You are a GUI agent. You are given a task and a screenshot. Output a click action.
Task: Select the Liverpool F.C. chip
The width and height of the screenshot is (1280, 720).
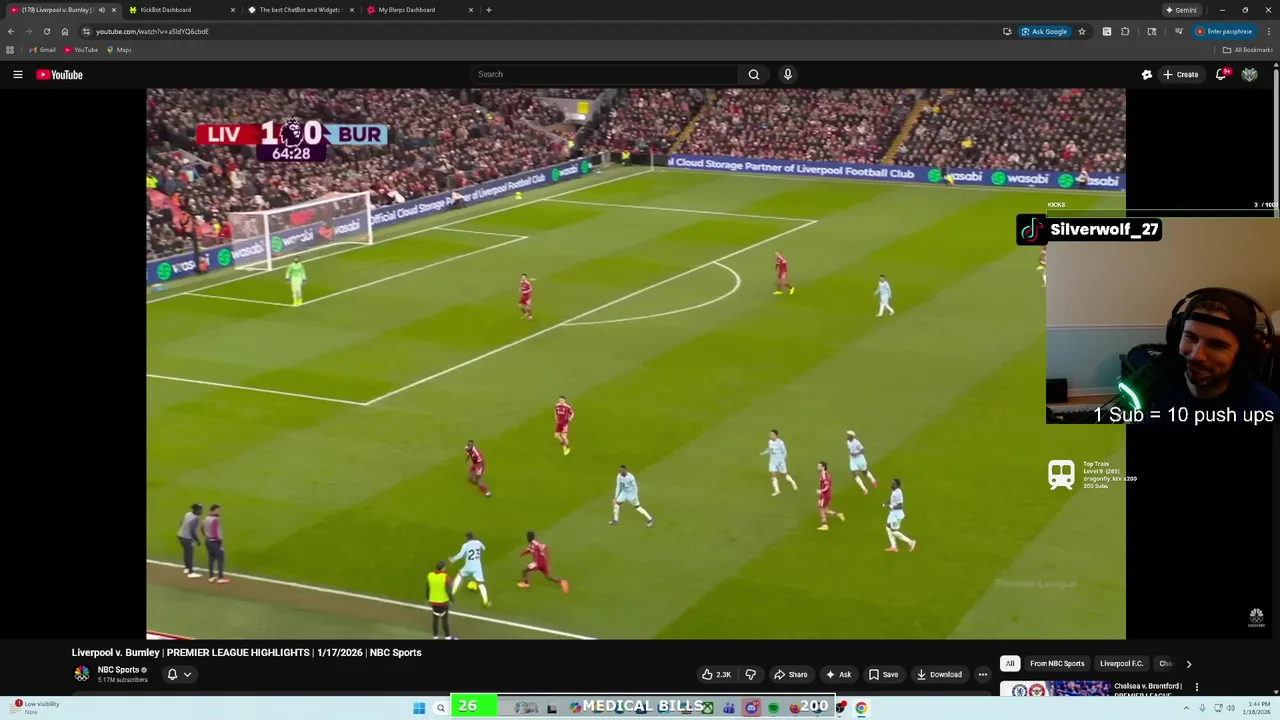pos(1121,664)
